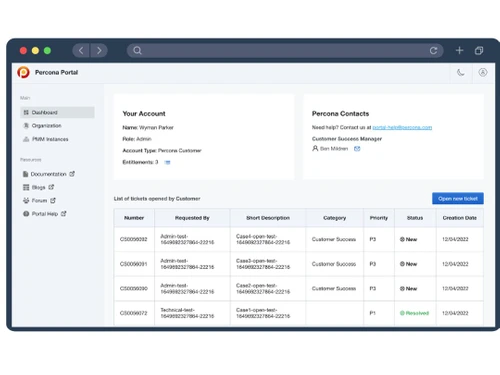Select Dashboard in the sidebar

(57, 112)
